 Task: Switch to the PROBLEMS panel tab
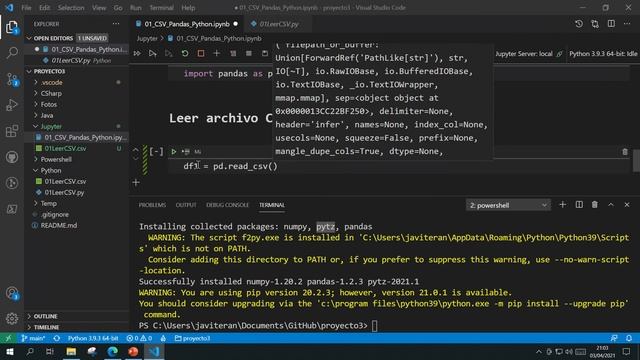pyautogui.click(x=152, y=205)
